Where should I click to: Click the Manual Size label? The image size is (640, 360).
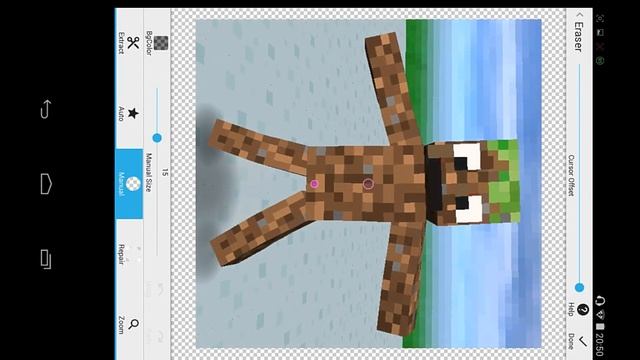click(x=149, y=173)
